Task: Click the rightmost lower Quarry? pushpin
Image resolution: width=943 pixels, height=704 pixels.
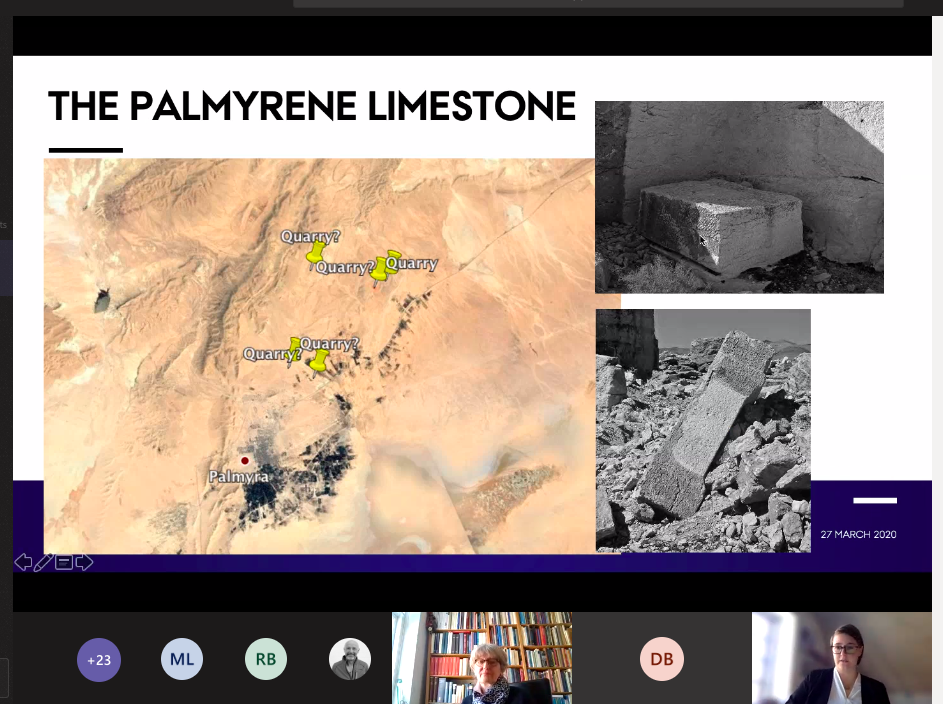Action: tap(318, 363)
